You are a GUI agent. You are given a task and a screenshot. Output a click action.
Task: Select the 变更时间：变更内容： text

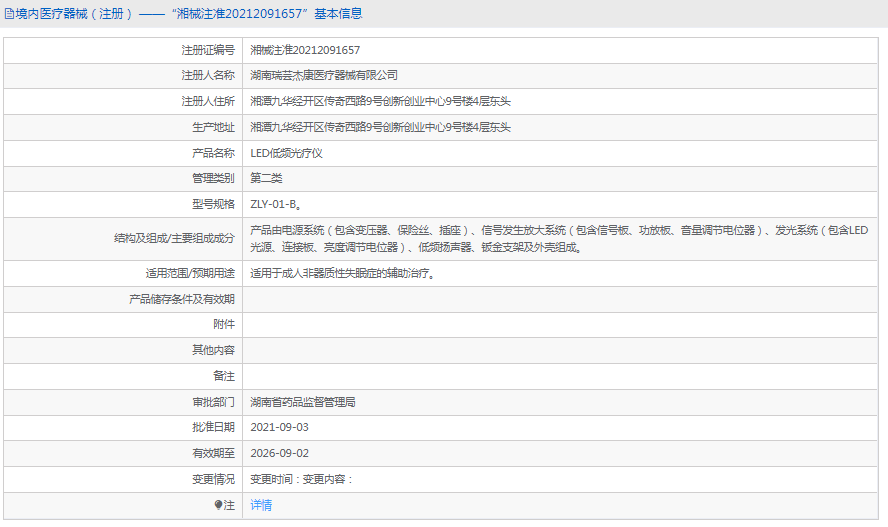[302, 479]
